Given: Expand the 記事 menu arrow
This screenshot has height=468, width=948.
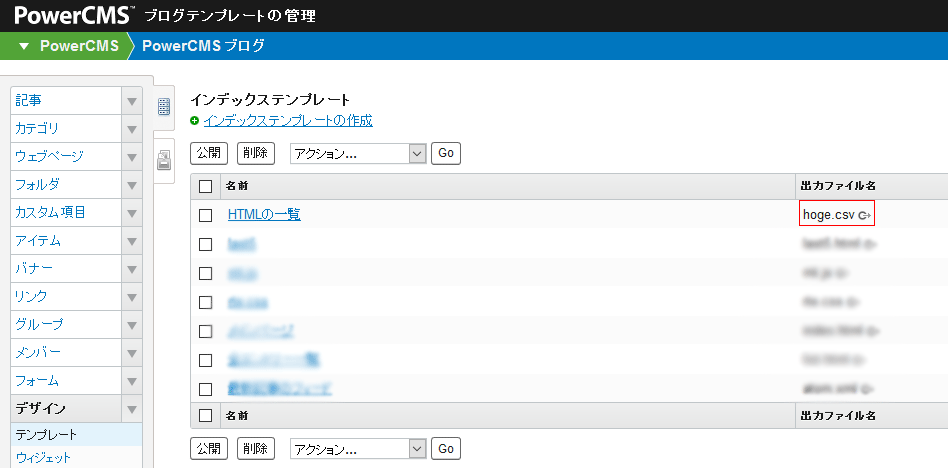Looking at the screenshot, I should point(132,100).
